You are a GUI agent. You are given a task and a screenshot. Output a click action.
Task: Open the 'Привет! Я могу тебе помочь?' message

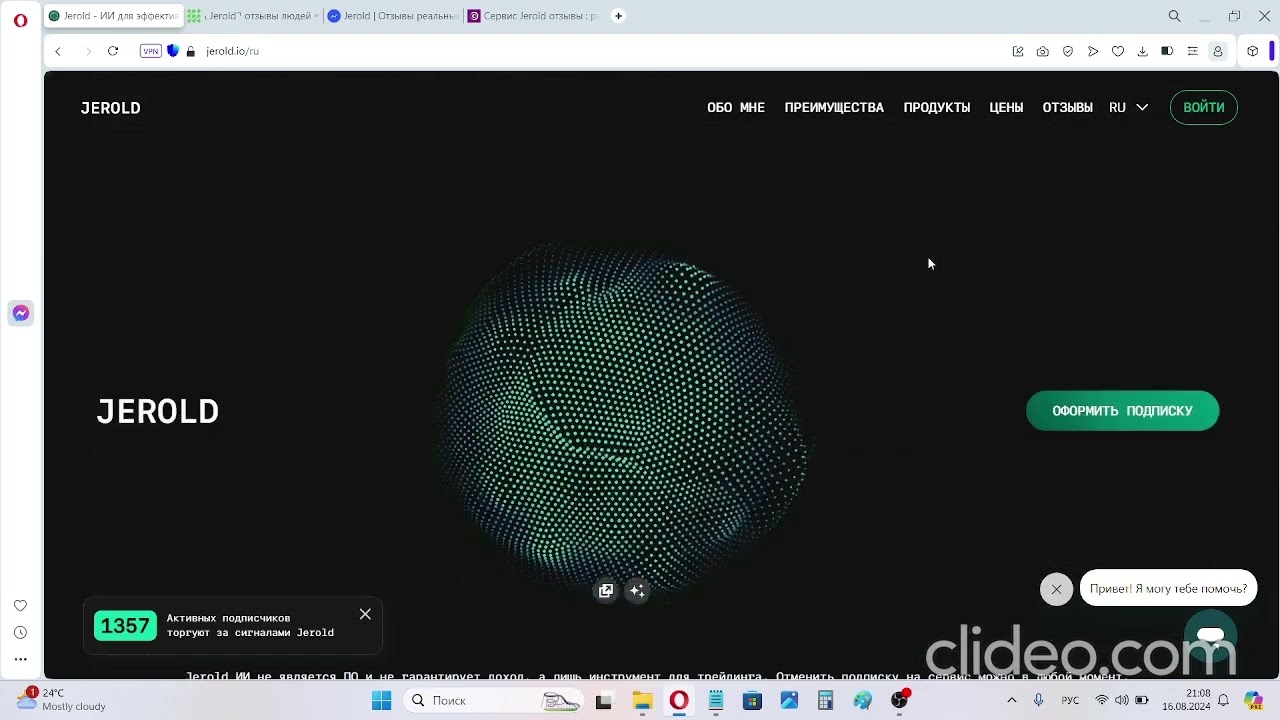[x=1168, y=589]
